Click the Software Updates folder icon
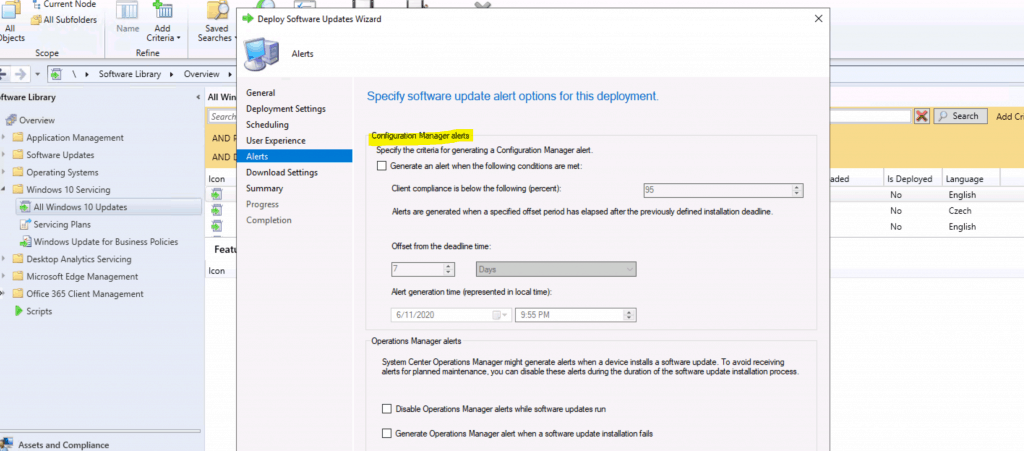 coord(18,155)
